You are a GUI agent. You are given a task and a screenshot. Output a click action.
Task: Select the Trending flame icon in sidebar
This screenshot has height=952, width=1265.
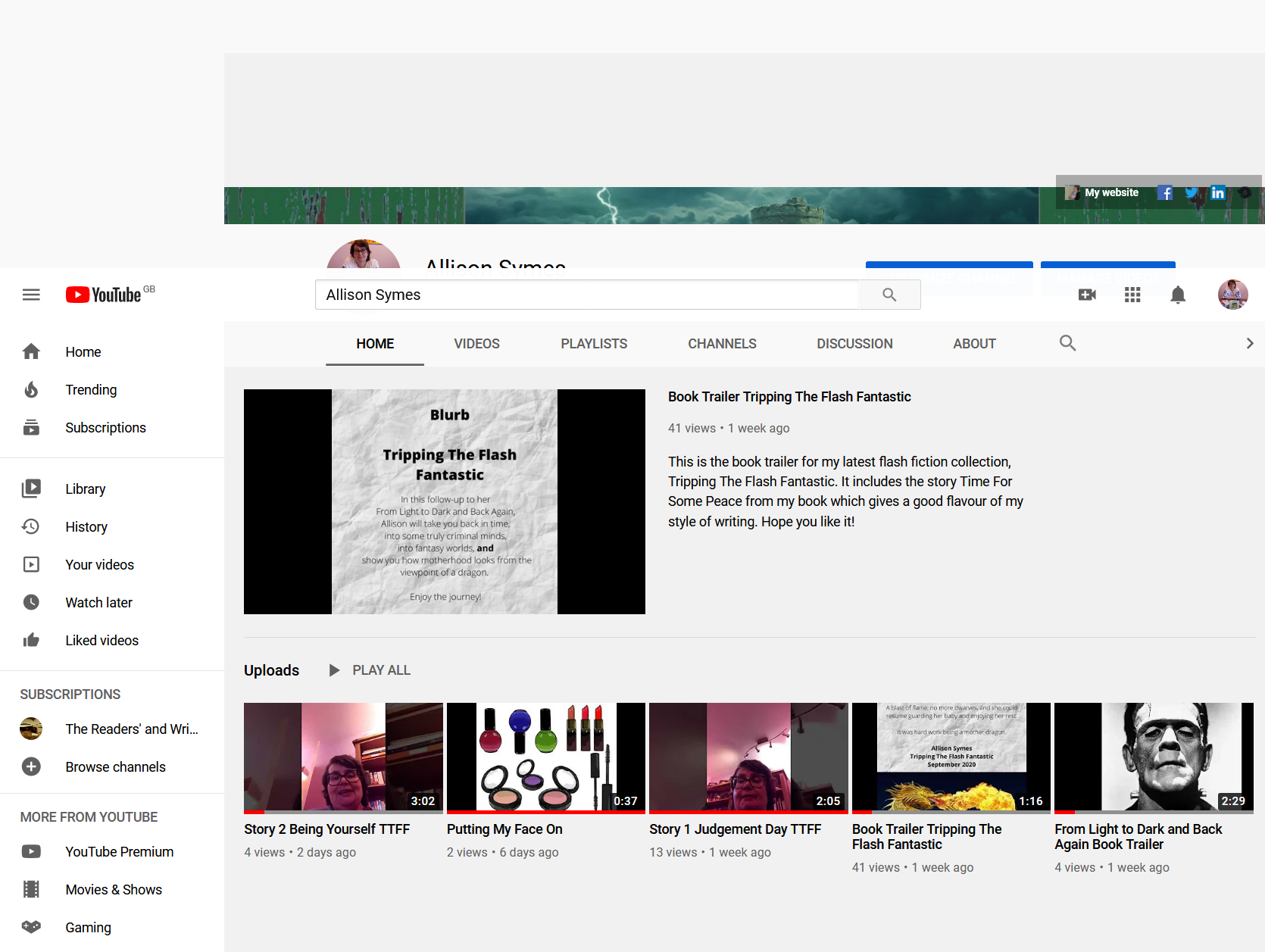[x=31, y=389]
